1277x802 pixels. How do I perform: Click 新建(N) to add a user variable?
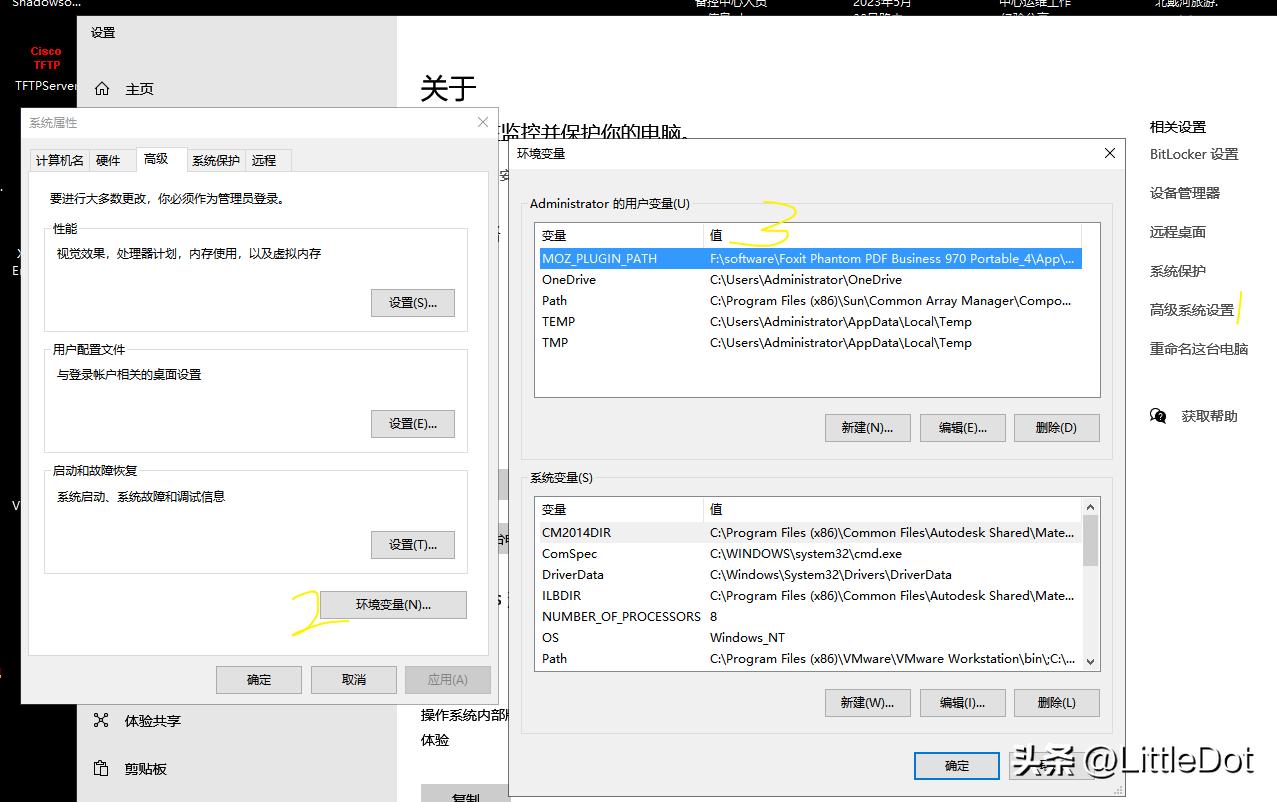(x=866, y=427)
